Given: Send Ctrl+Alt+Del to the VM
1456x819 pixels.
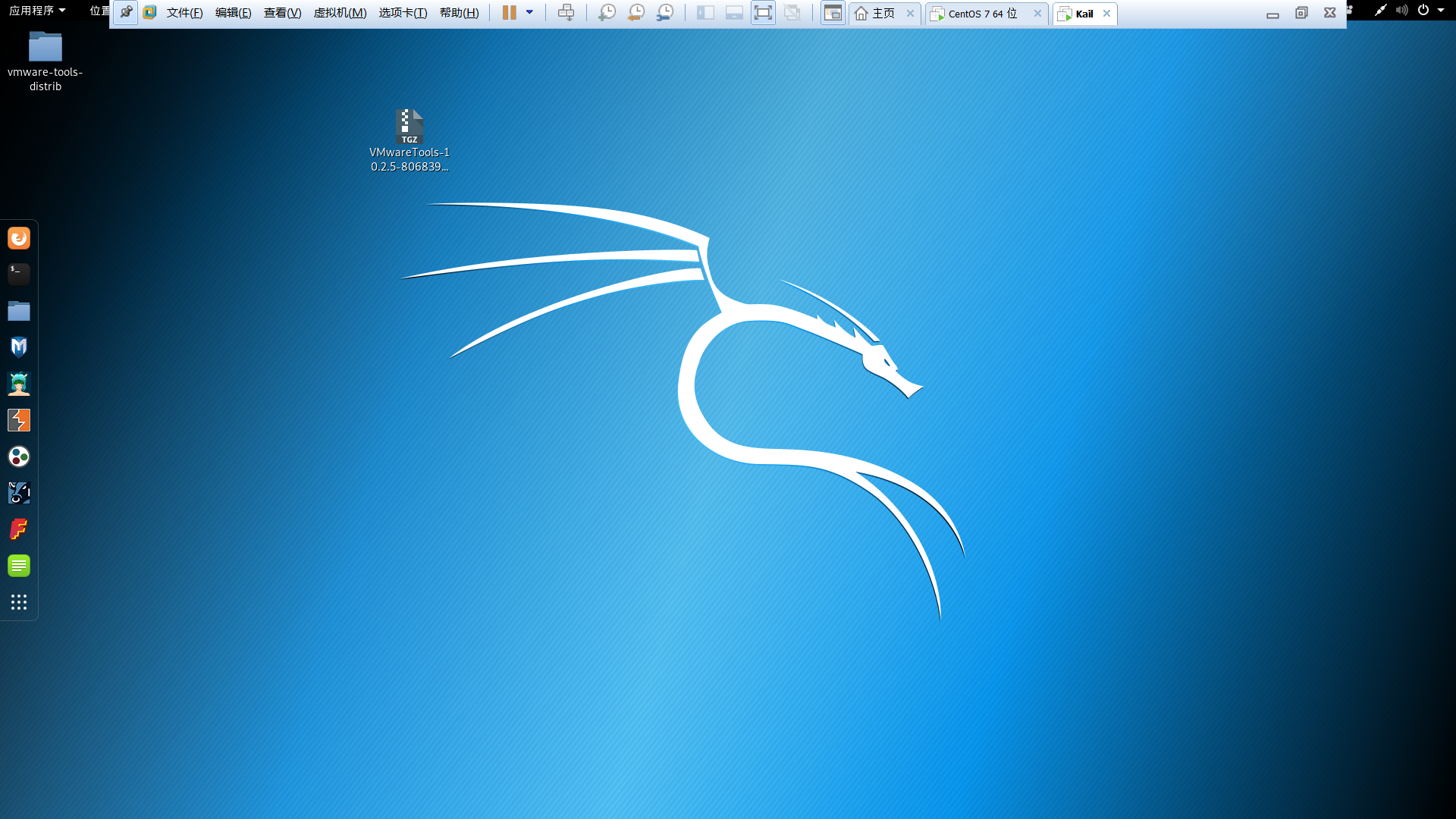Looking at the screenshot, I should pyautogui.click(x=566, y=12).
